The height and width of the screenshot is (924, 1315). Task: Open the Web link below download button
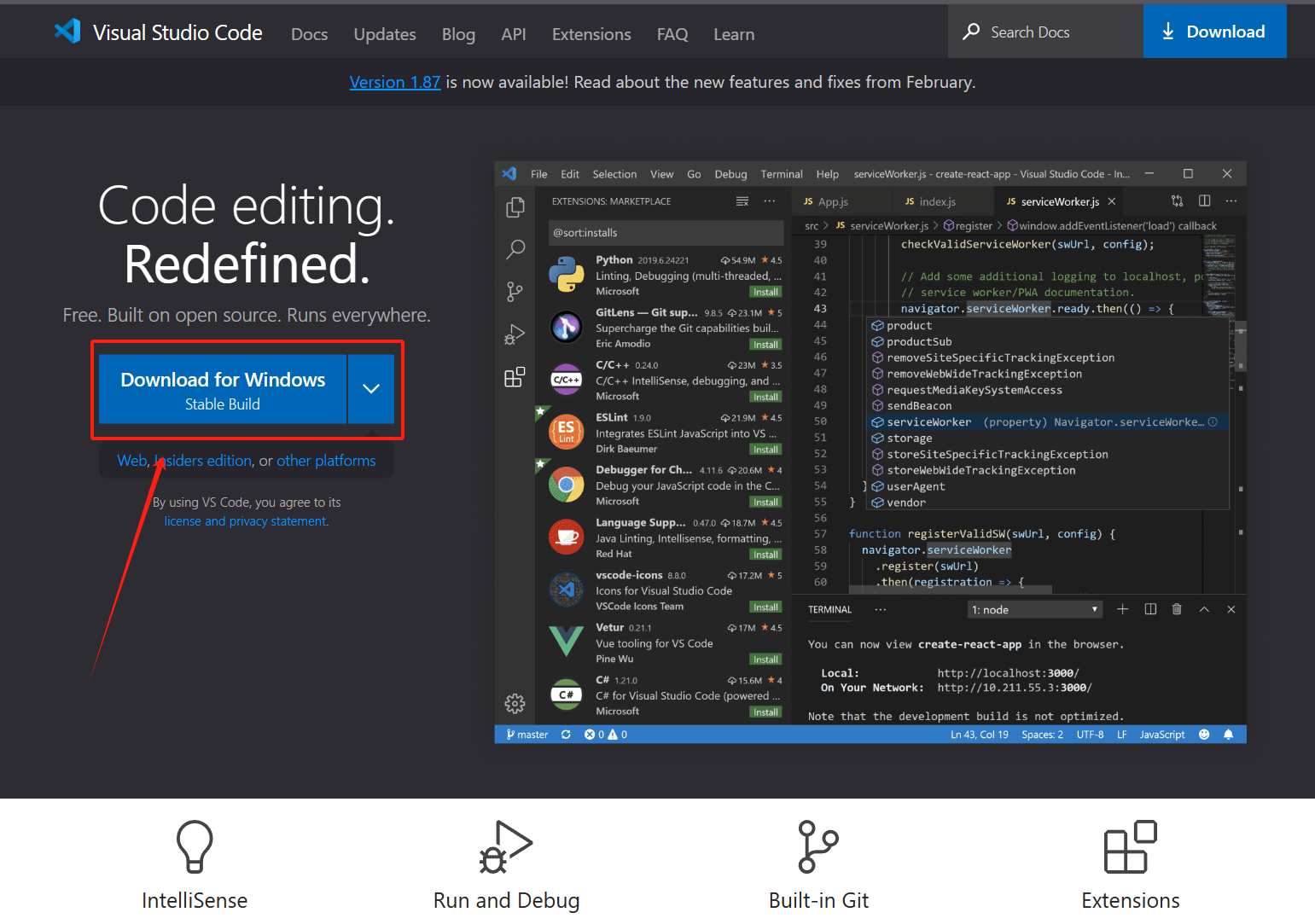[x=132, y=461]
